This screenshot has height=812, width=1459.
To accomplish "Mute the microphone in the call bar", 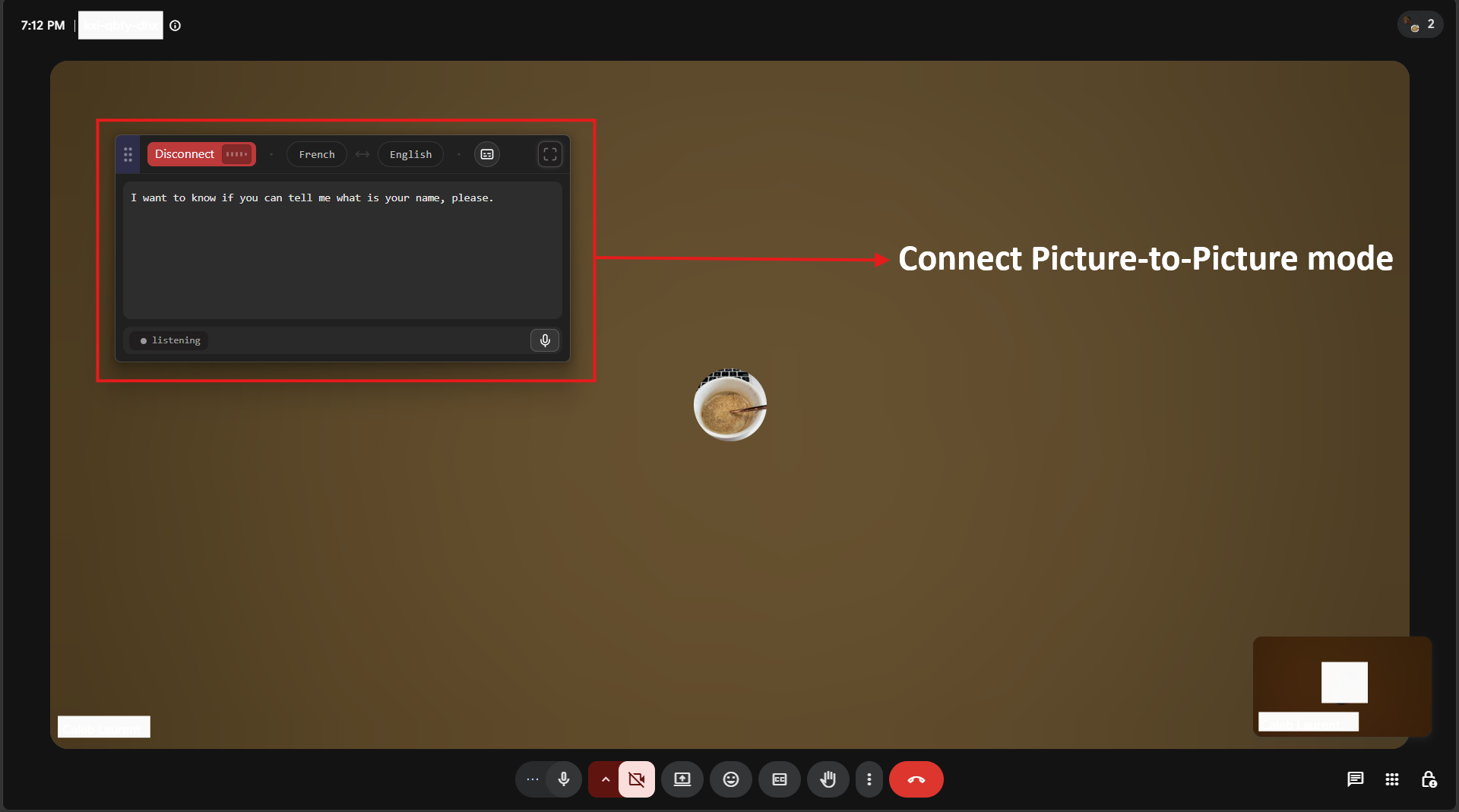I will click(x=564, y=779).
